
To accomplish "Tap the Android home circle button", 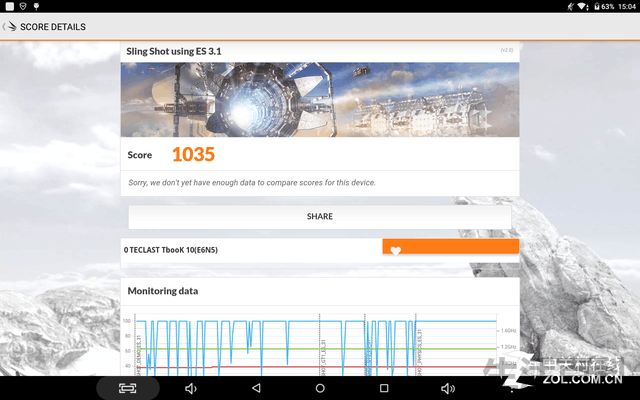I will pos(320,388).
